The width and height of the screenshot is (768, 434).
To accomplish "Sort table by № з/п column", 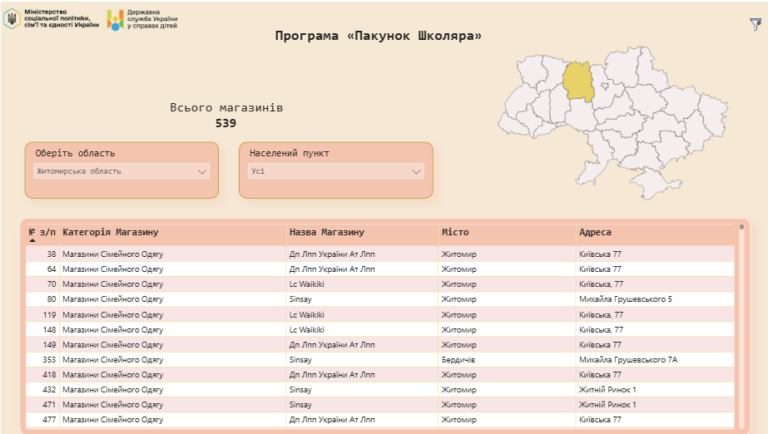I will tap(42, 232).
